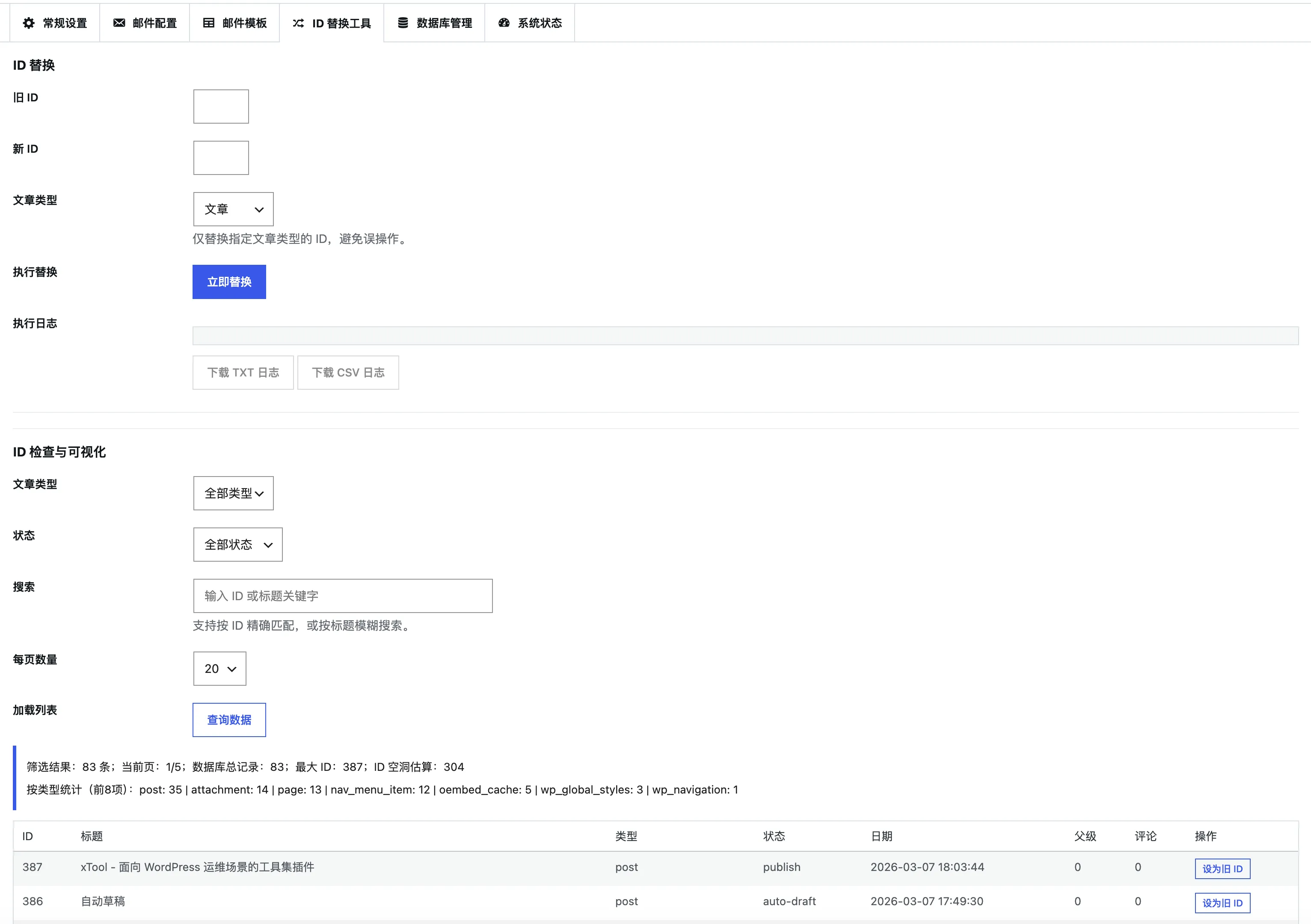Image resolution: width=1311 pixels, height=924 pixels.
Task: Switch to the 数据库管理 tab
Action: (444, 23)
